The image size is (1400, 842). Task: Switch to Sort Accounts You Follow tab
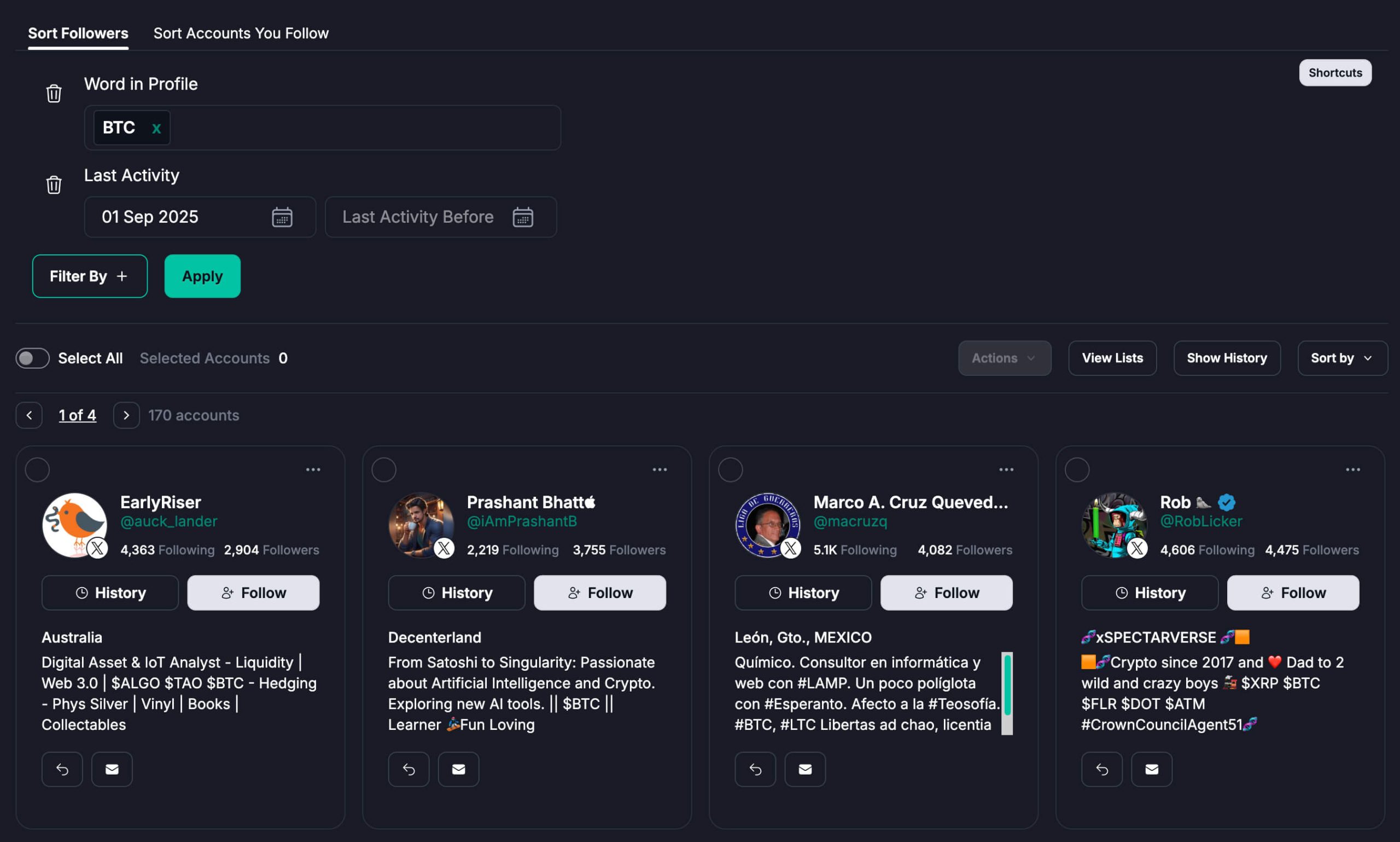click(x=241, y=33)
